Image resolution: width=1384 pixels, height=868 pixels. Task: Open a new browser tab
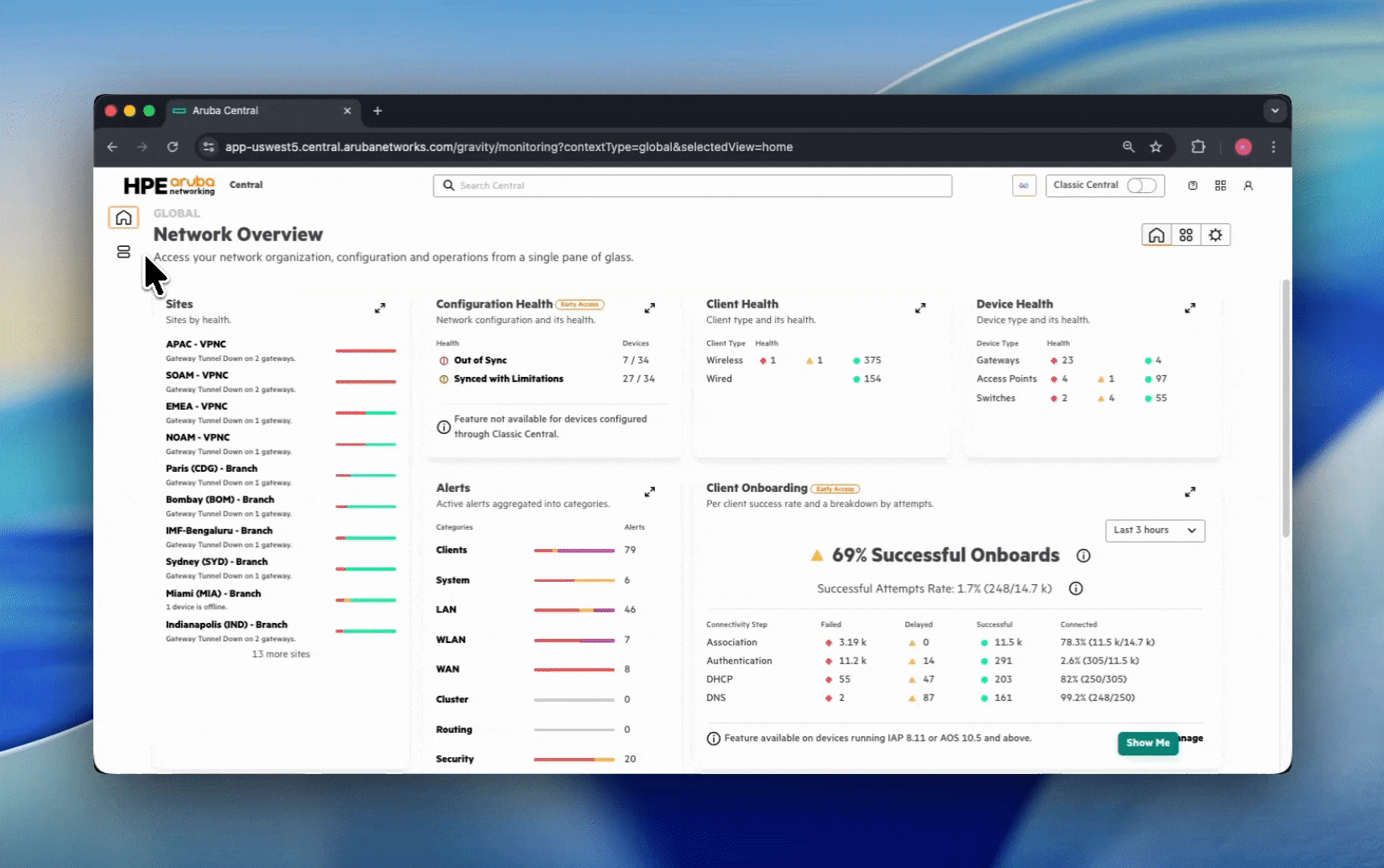[x=378, y=111]
